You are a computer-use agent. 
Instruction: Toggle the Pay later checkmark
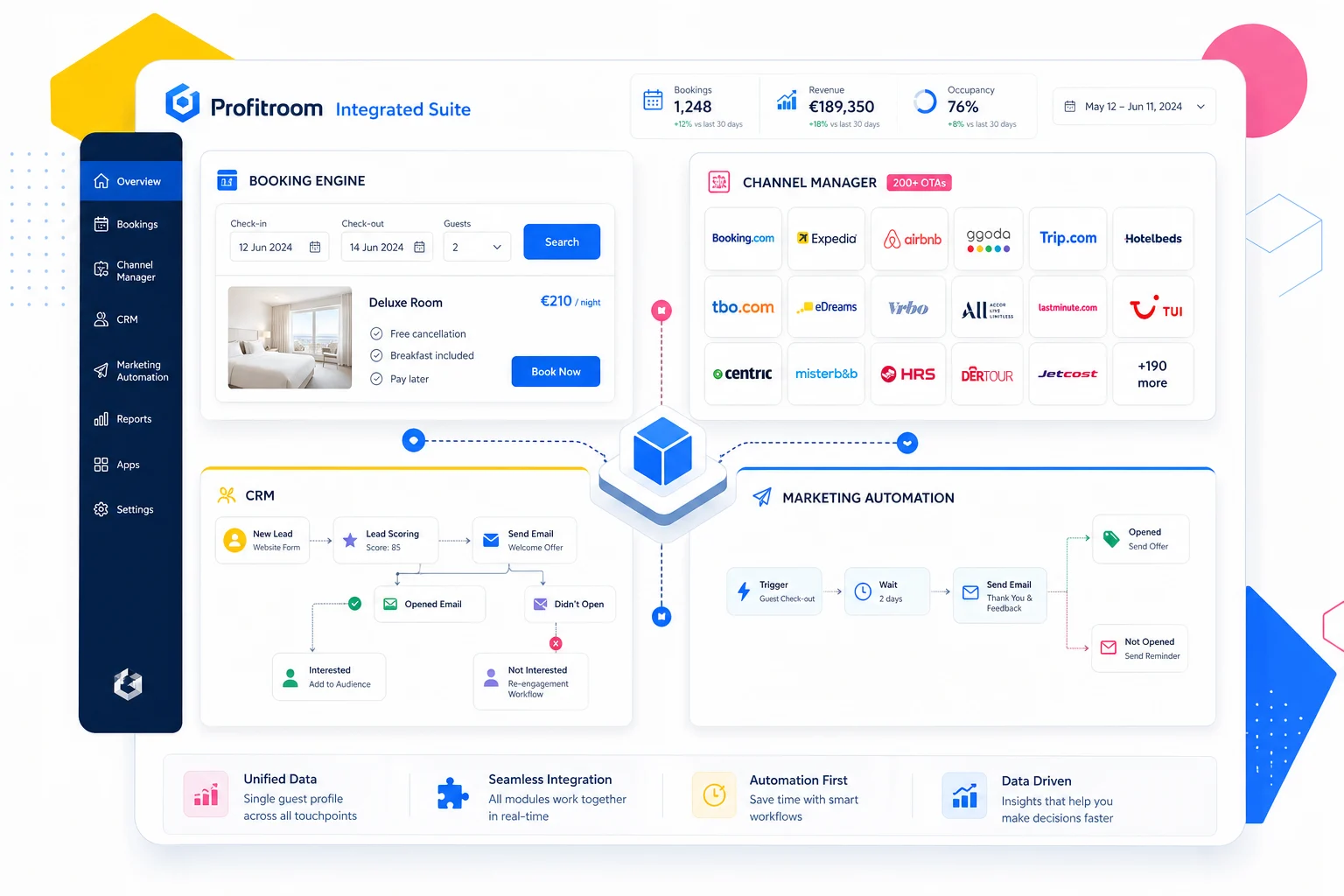[x=376, y=379]
